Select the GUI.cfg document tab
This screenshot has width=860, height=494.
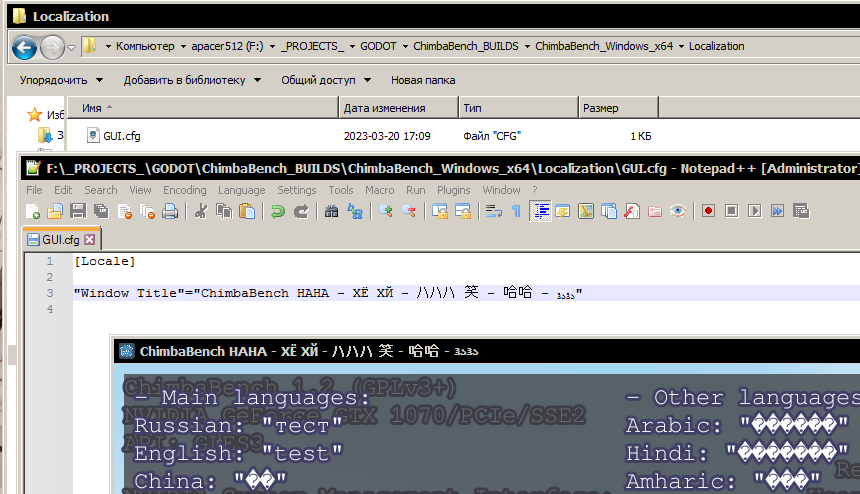click(60, 240)
